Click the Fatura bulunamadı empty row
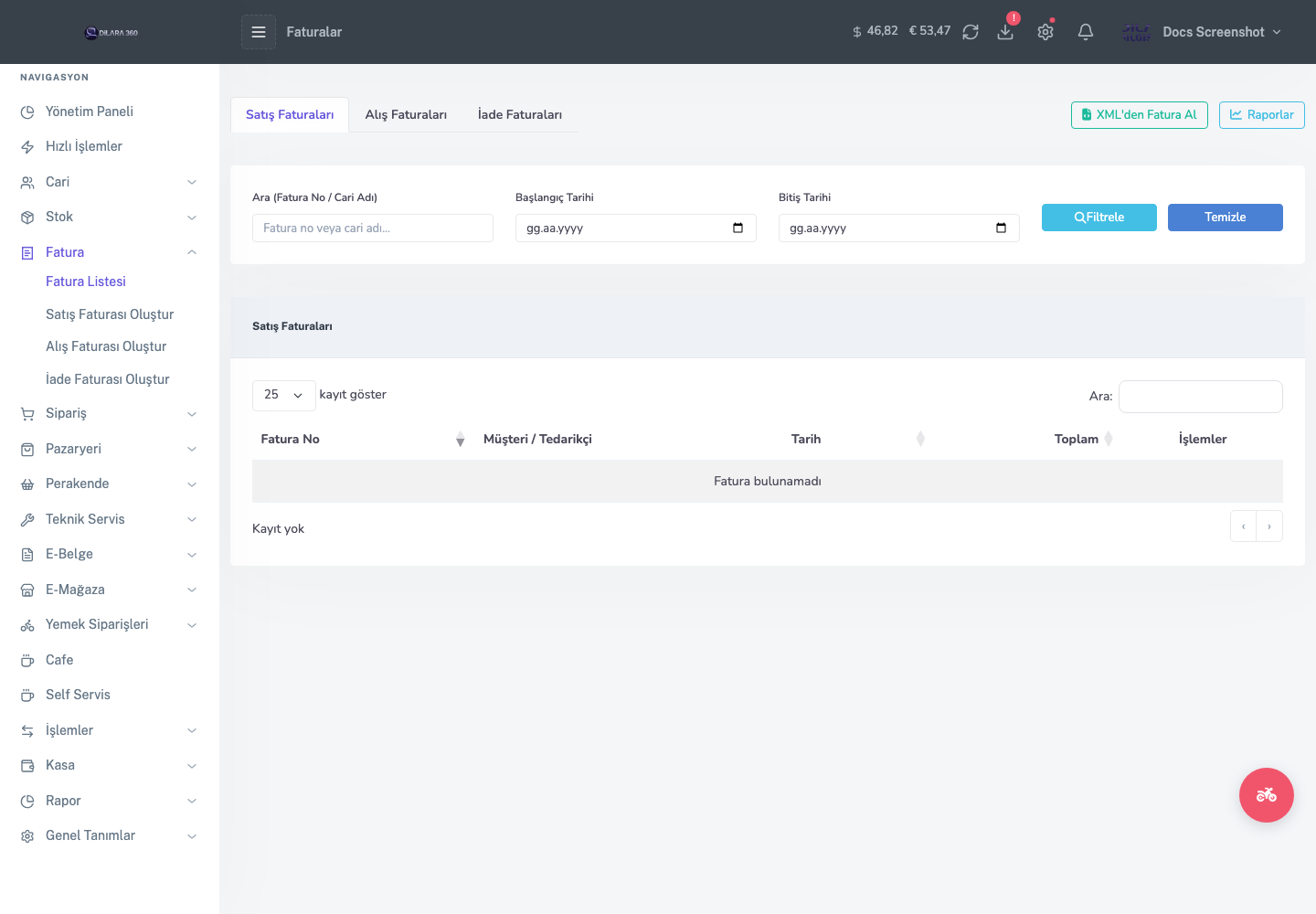Screen dimensions: 1316x914 point(768,482)
